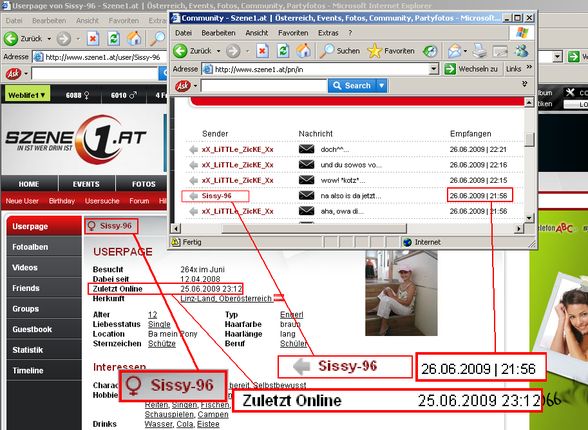Click printer icon in Community toolbar

(x=479, y=51)
